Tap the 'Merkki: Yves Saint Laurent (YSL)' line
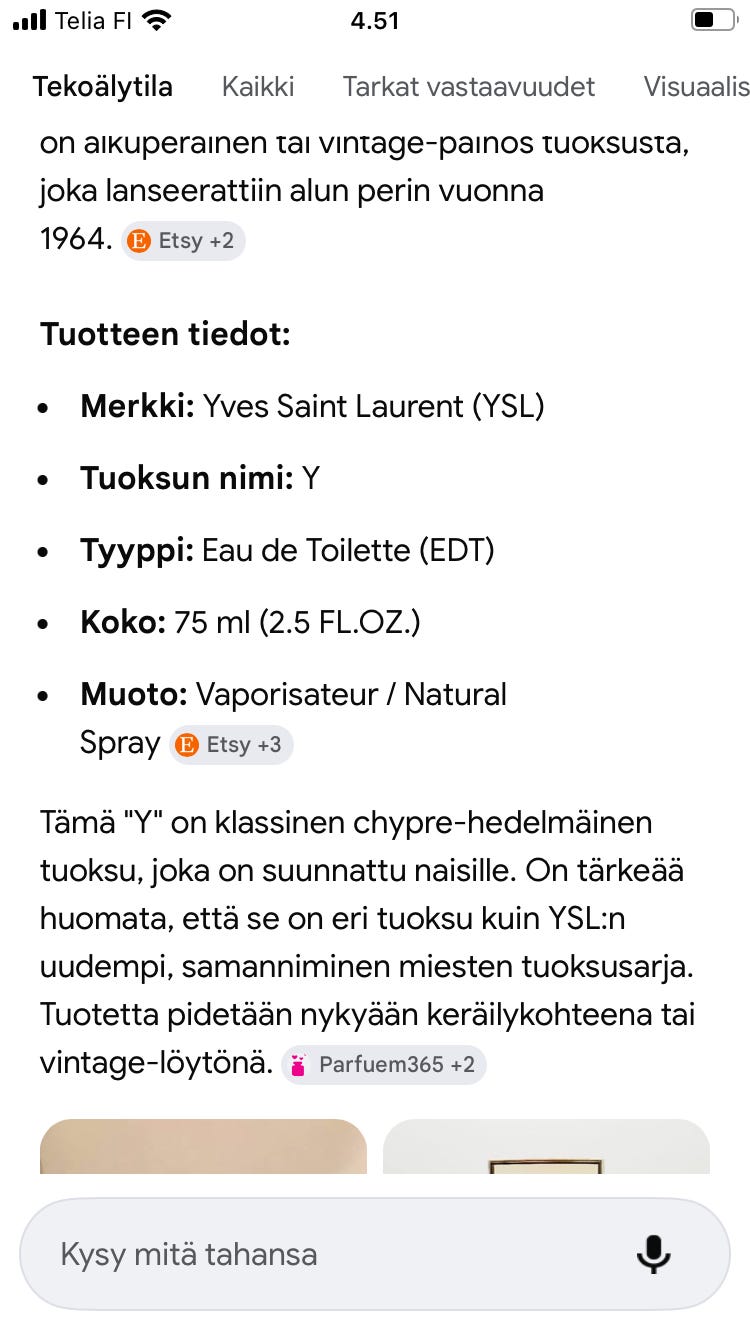 (x=312, y=406)
